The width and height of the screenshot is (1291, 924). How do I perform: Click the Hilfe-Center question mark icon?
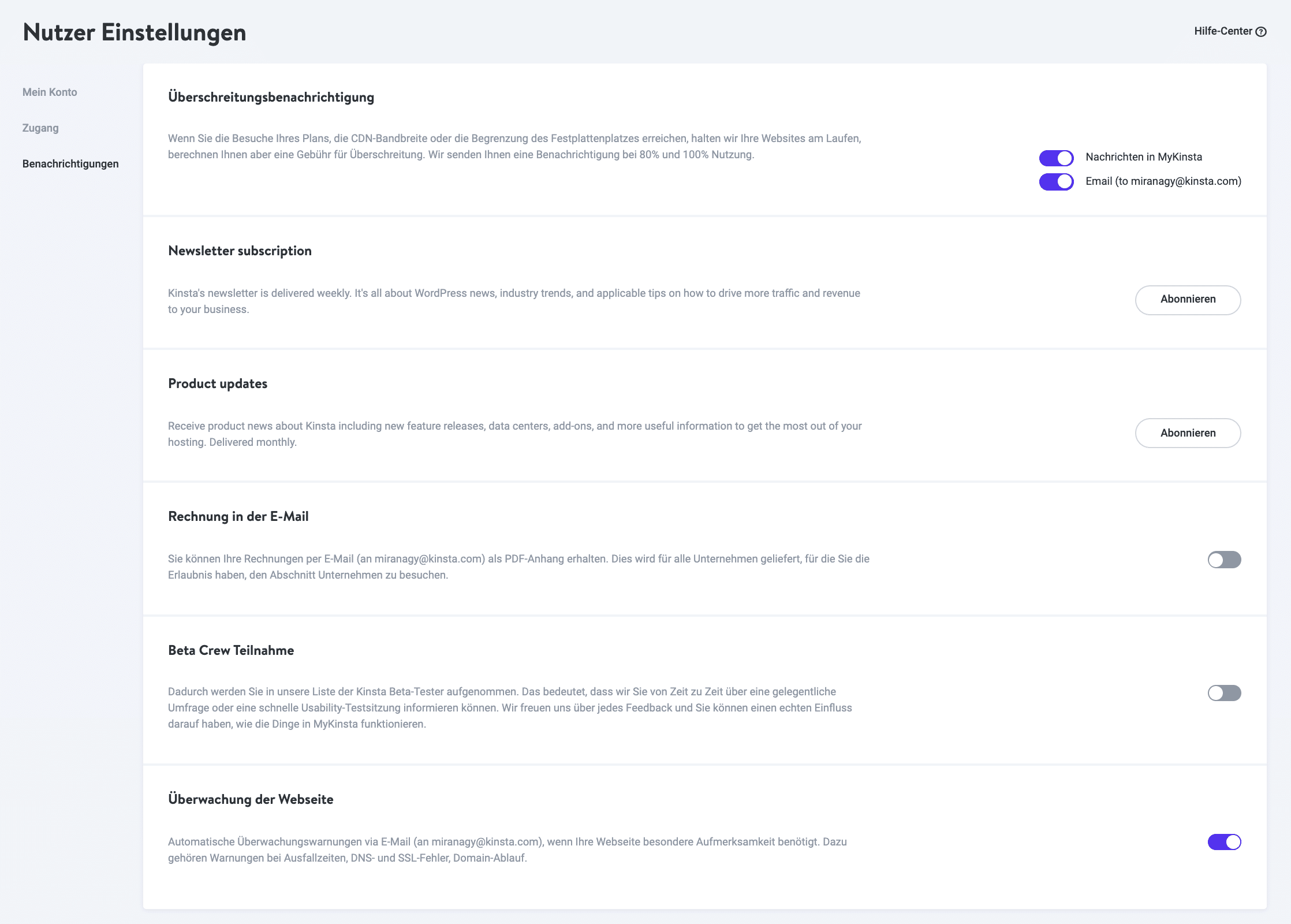(x=1262, y=32)
